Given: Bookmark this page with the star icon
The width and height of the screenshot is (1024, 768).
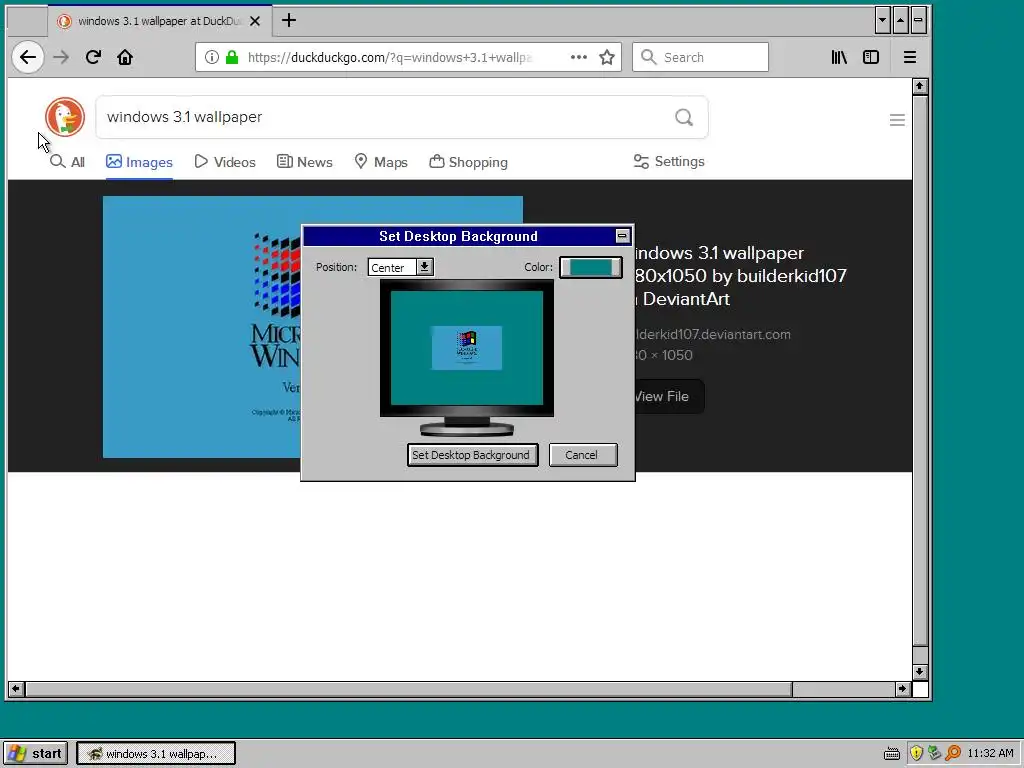Looking at the screenshot, I should coord(607,57).
